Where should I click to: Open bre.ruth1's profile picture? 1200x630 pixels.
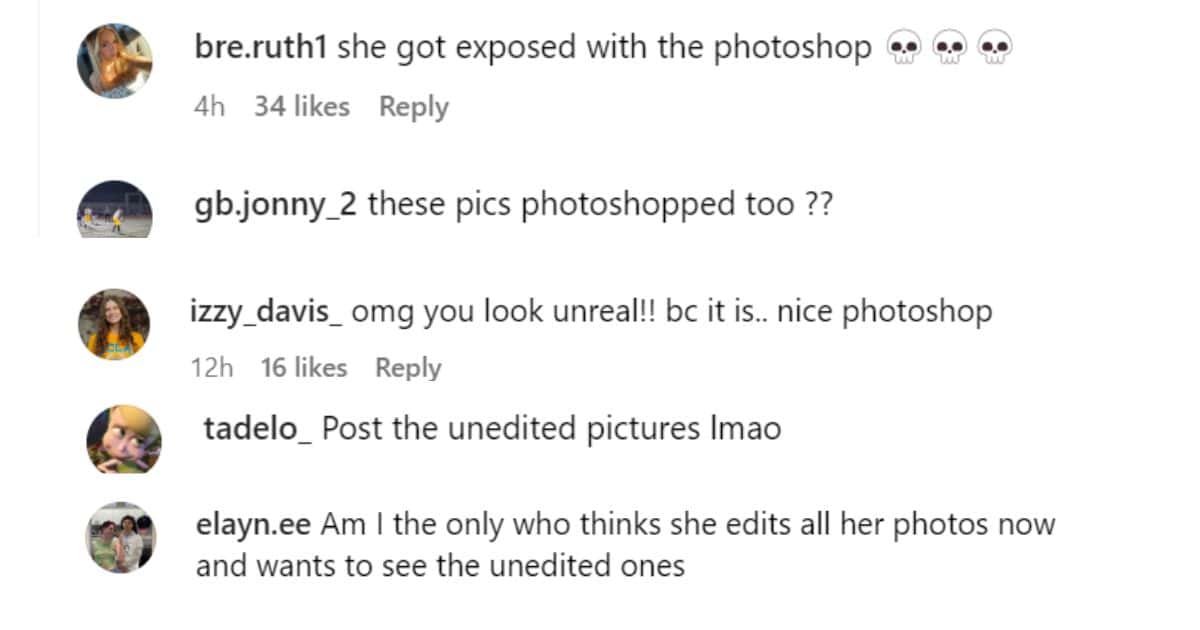(x=115, y=61)
